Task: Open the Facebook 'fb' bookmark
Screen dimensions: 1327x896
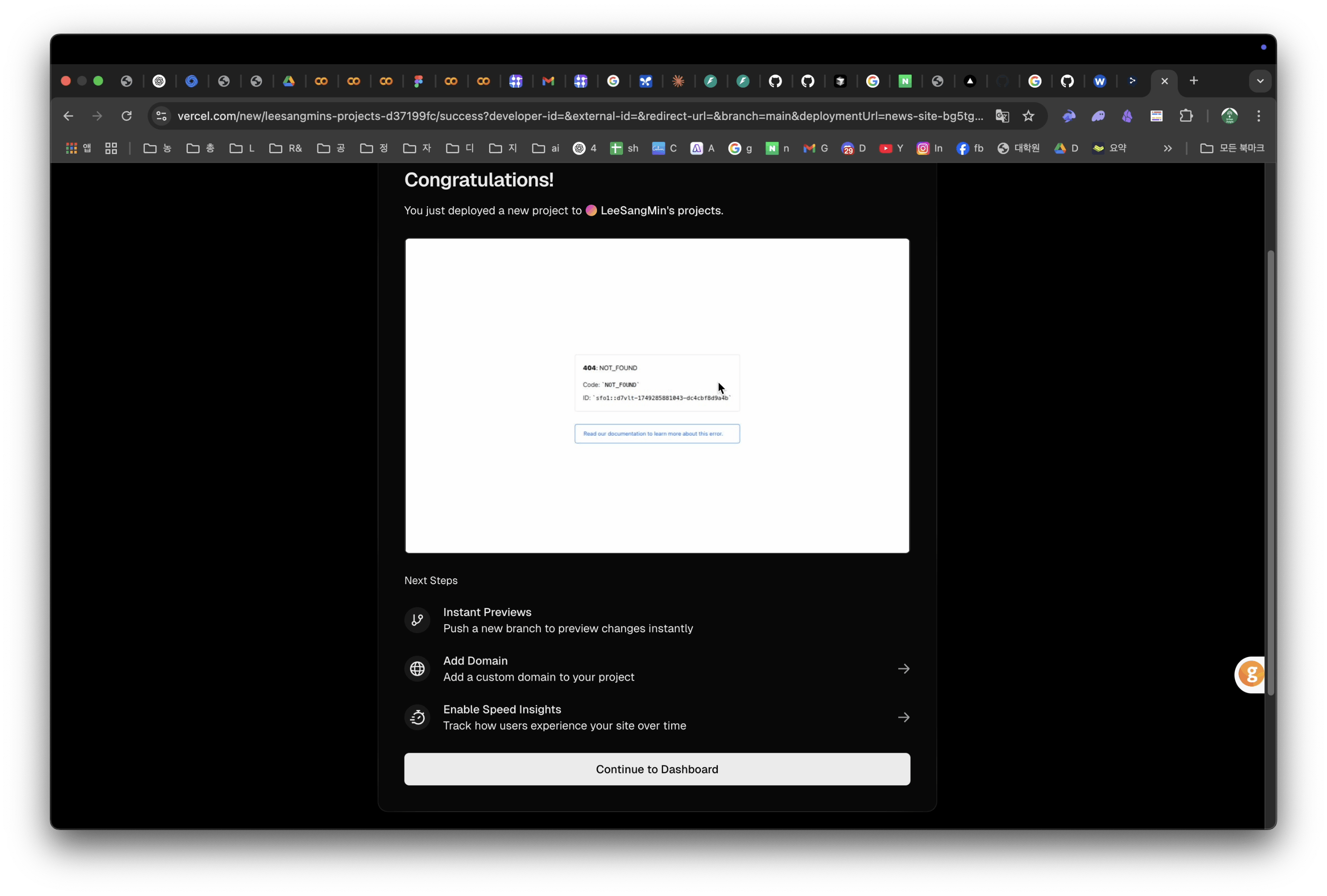Action: (970, 148)
